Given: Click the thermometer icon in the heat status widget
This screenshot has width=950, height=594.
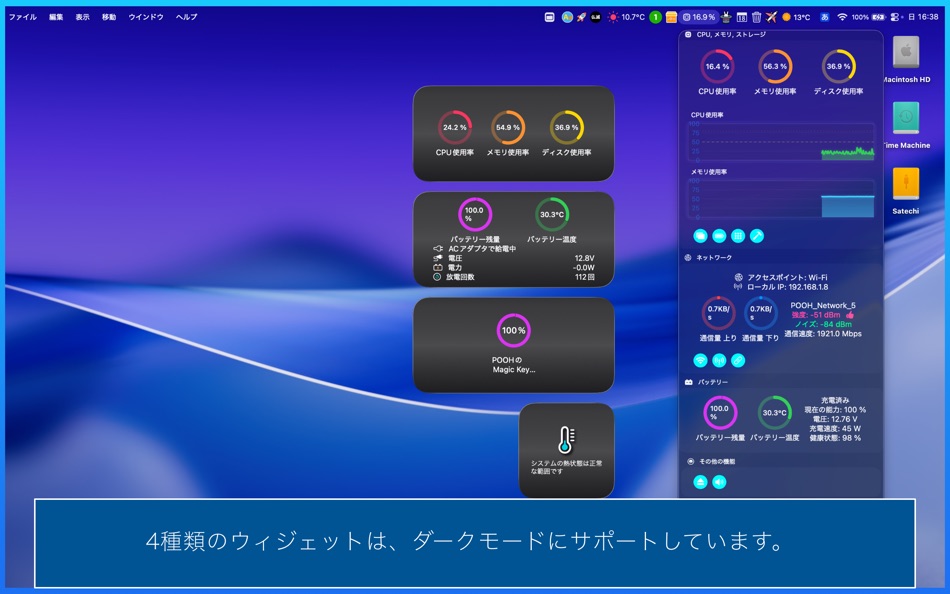Looking at the screenshot, I should 568,437.
